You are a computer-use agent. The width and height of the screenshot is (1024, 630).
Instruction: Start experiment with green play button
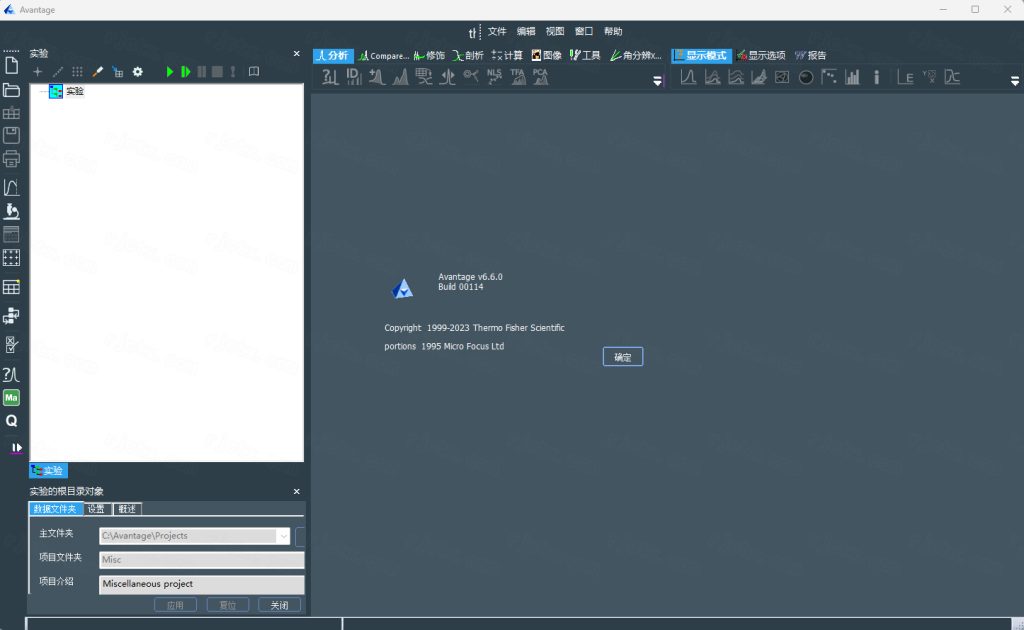pyautogui.click(x=170, y=72)
